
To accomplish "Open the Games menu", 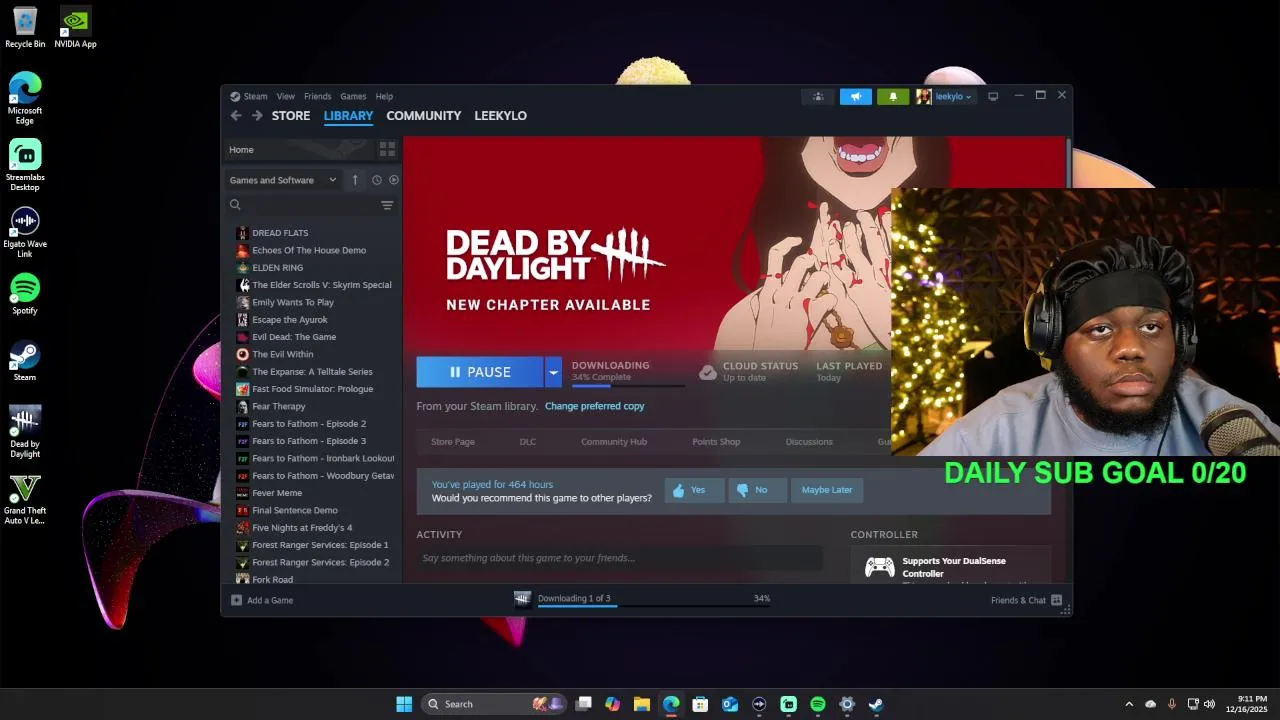I will point(353,97).
